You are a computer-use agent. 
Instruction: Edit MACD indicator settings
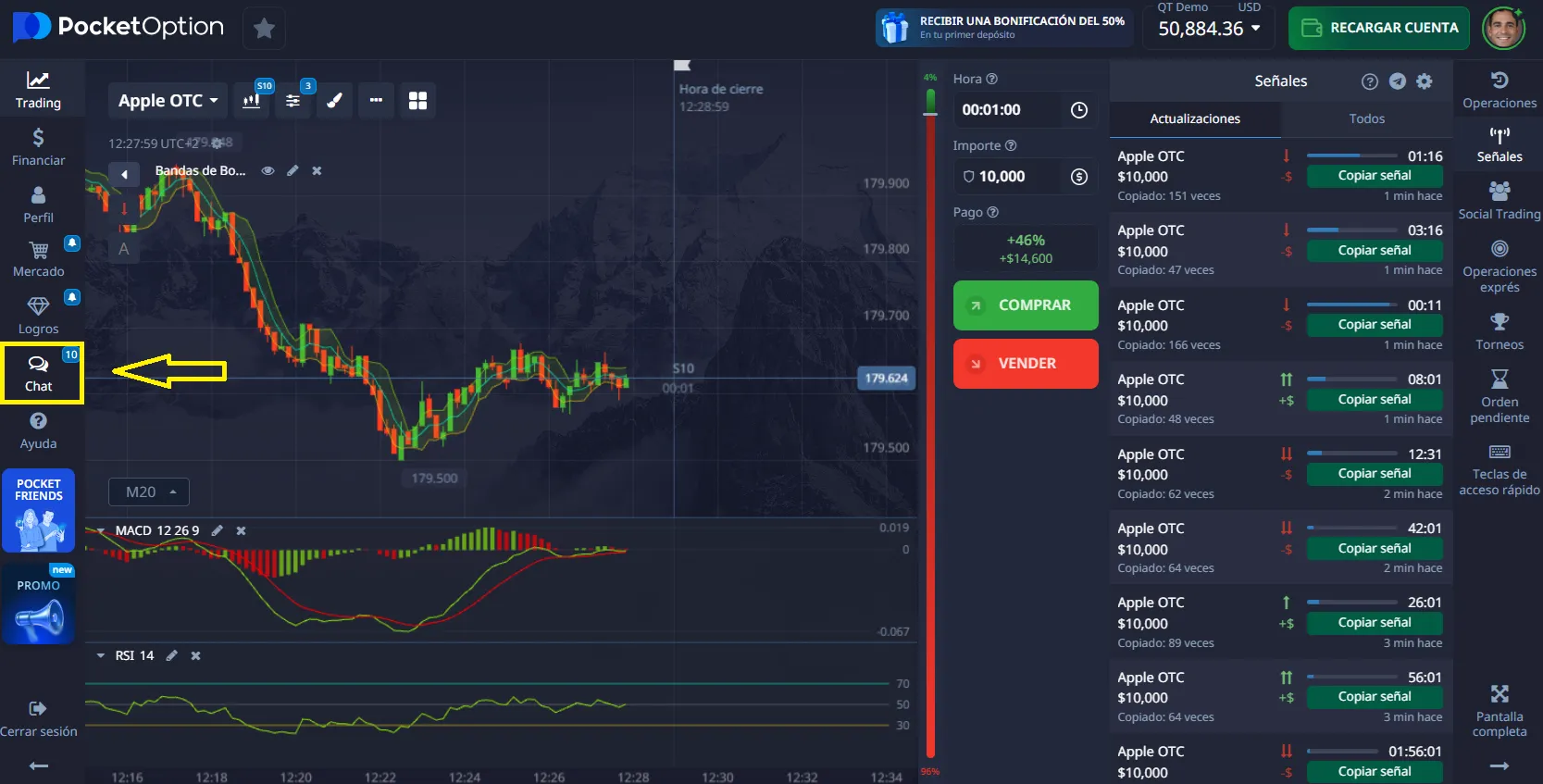(217, 530)
